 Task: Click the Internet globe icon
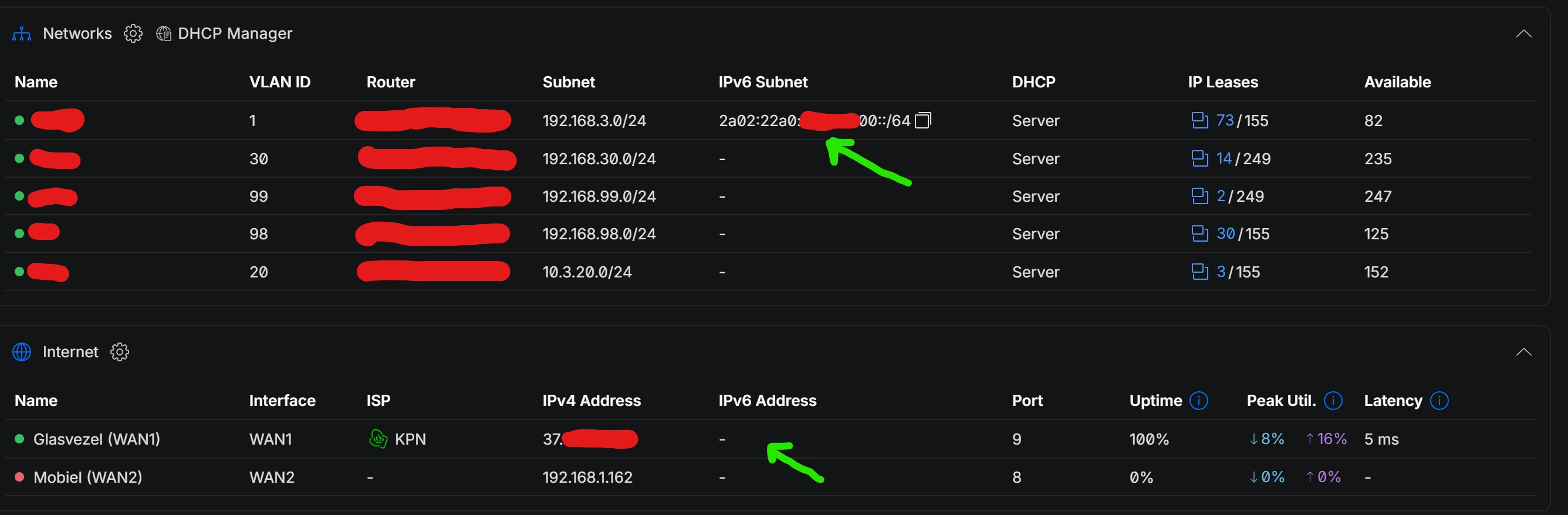click(x=21, y=352)
